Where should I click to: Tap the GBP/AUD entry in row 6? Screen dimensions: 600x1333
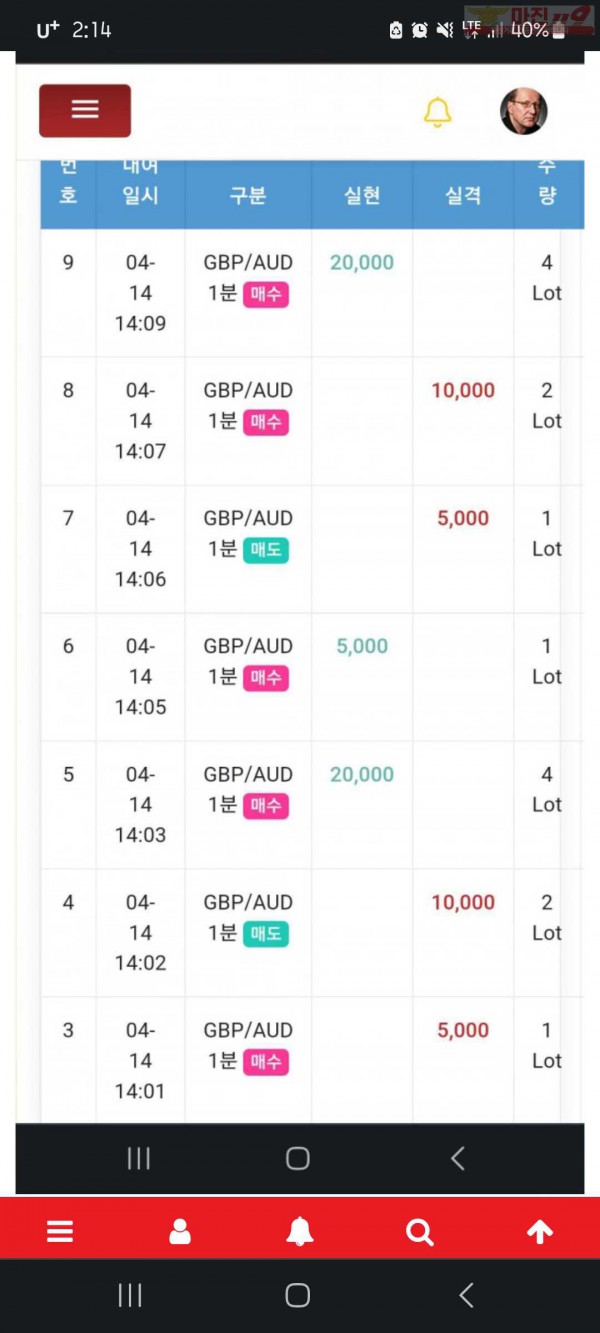coord(248,646)
